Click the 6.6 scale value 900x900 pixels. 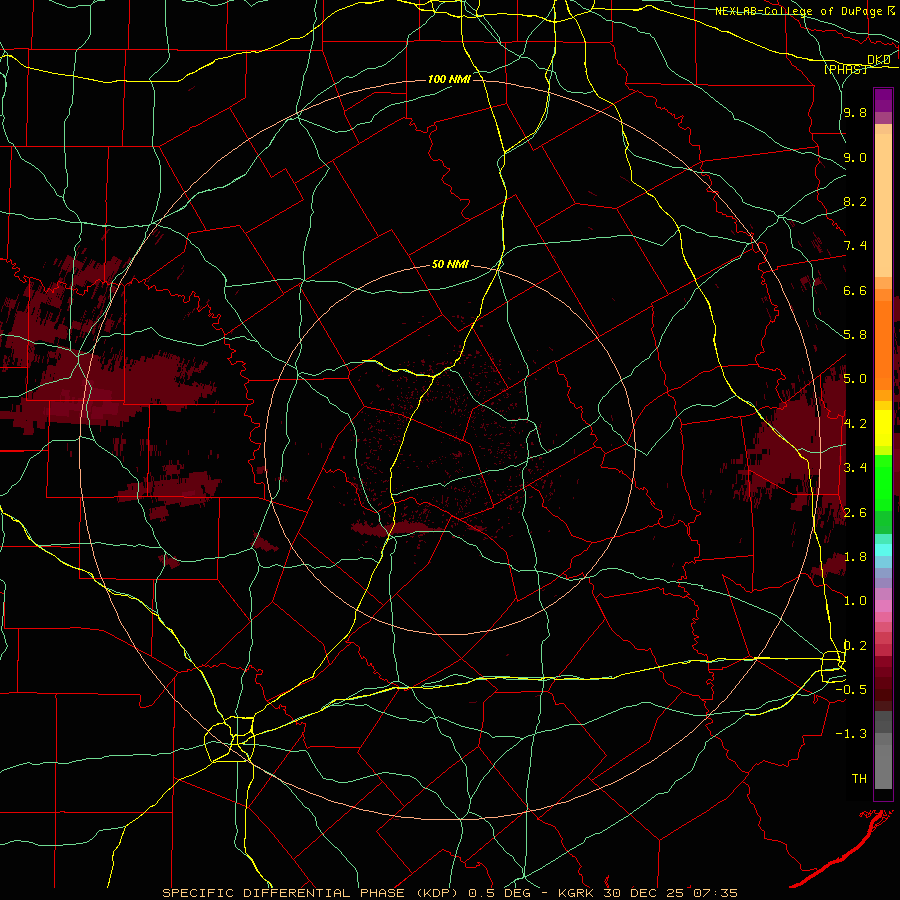(855, 290)
